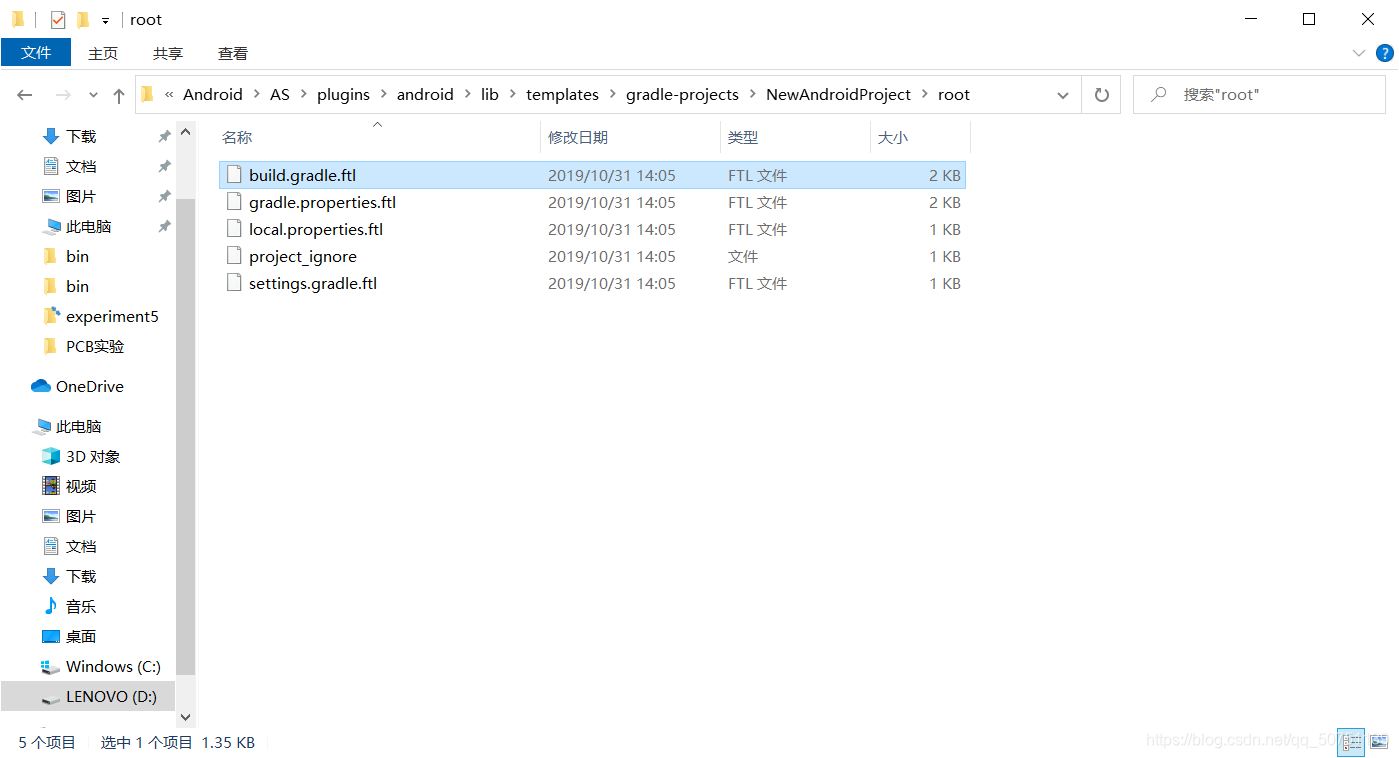Open the 文件 menu tab
Image resolution: width=1399 pixels, height=758 pixels.
[x=36, y=53]
